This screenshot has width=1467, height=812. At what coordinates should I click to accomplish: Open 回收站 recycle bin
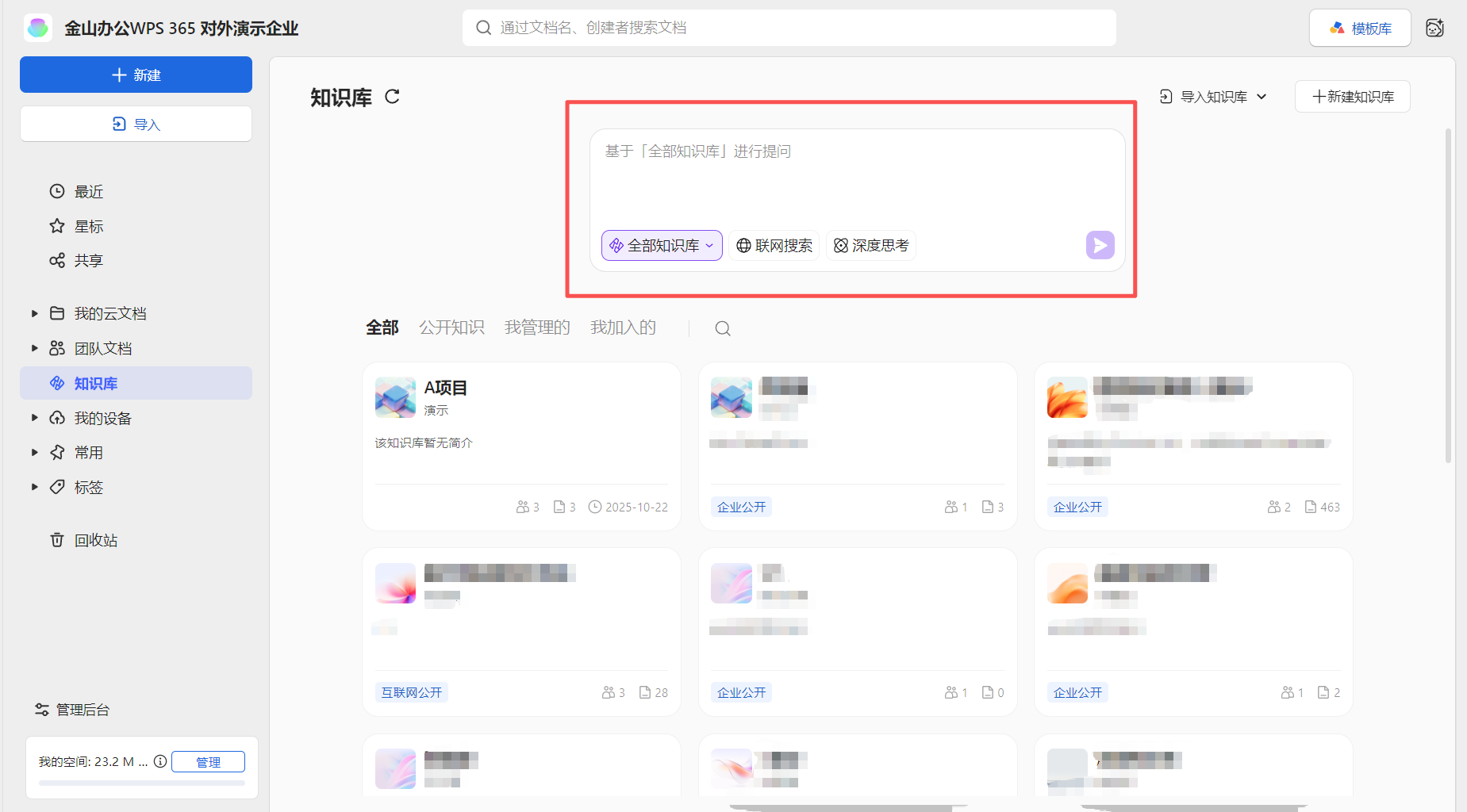(x=95, y=540)
